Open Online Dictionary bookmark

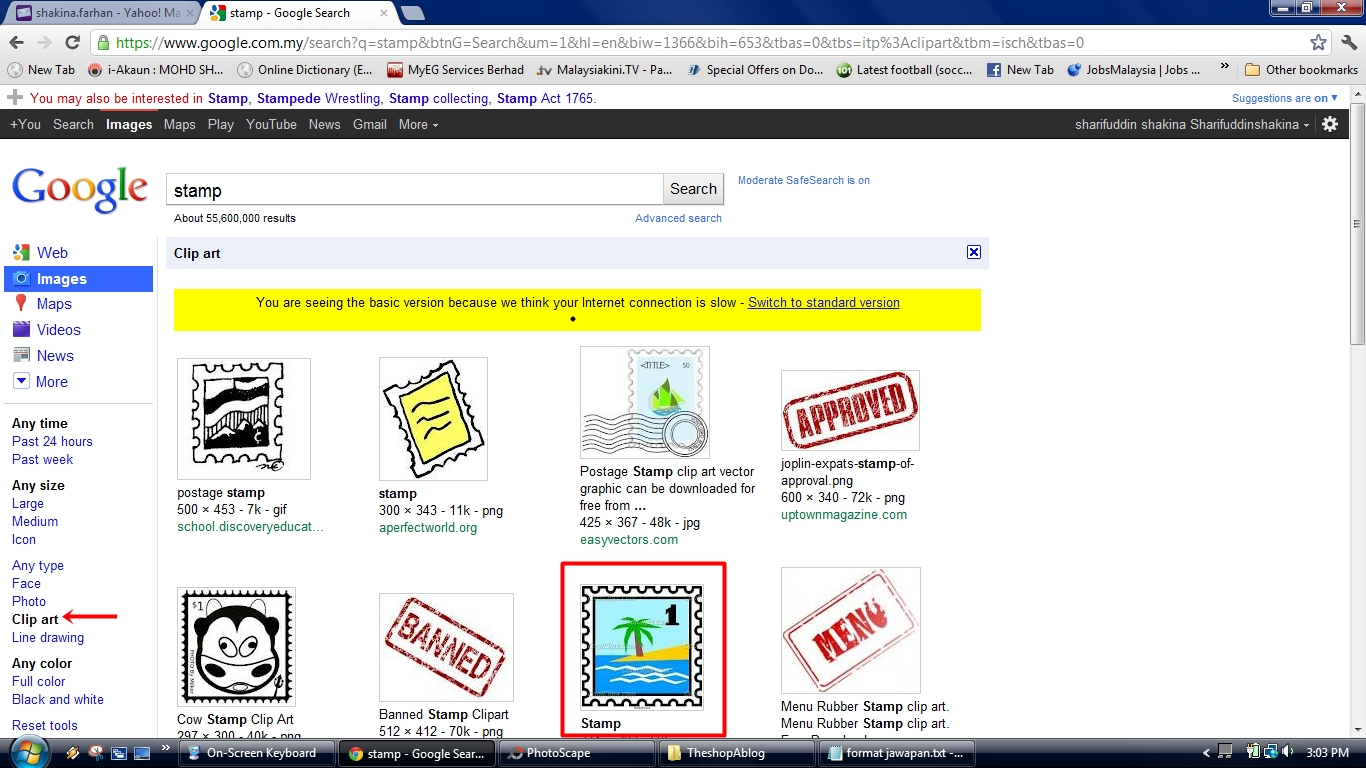[305, 70]
